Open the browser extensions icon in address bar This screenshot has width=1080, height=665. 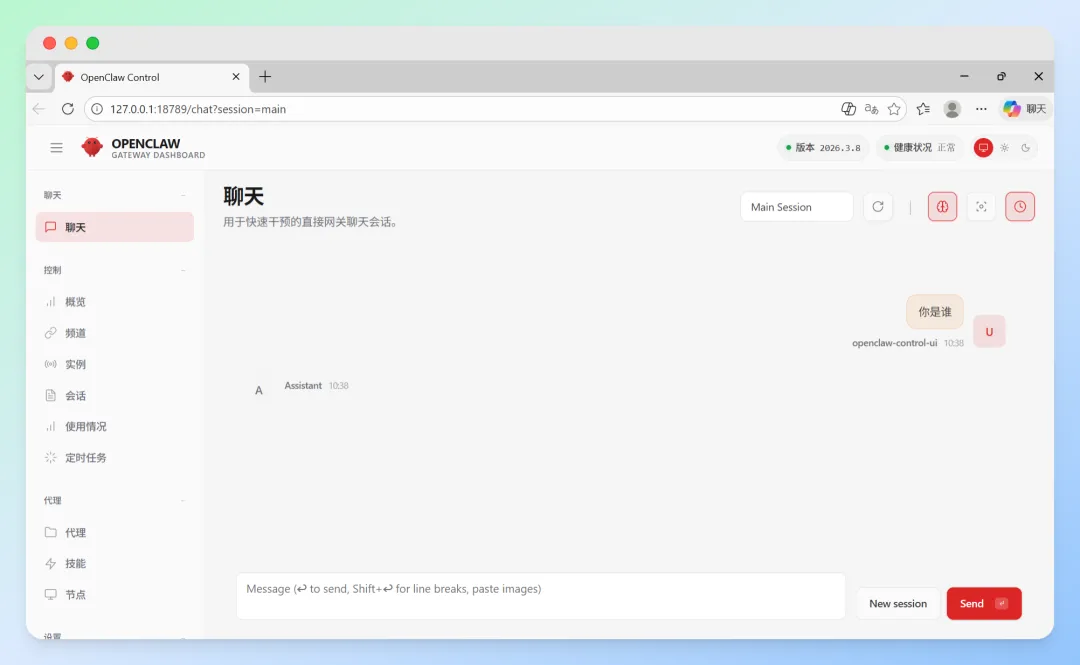pyautogui.click(x=849, y=109)
